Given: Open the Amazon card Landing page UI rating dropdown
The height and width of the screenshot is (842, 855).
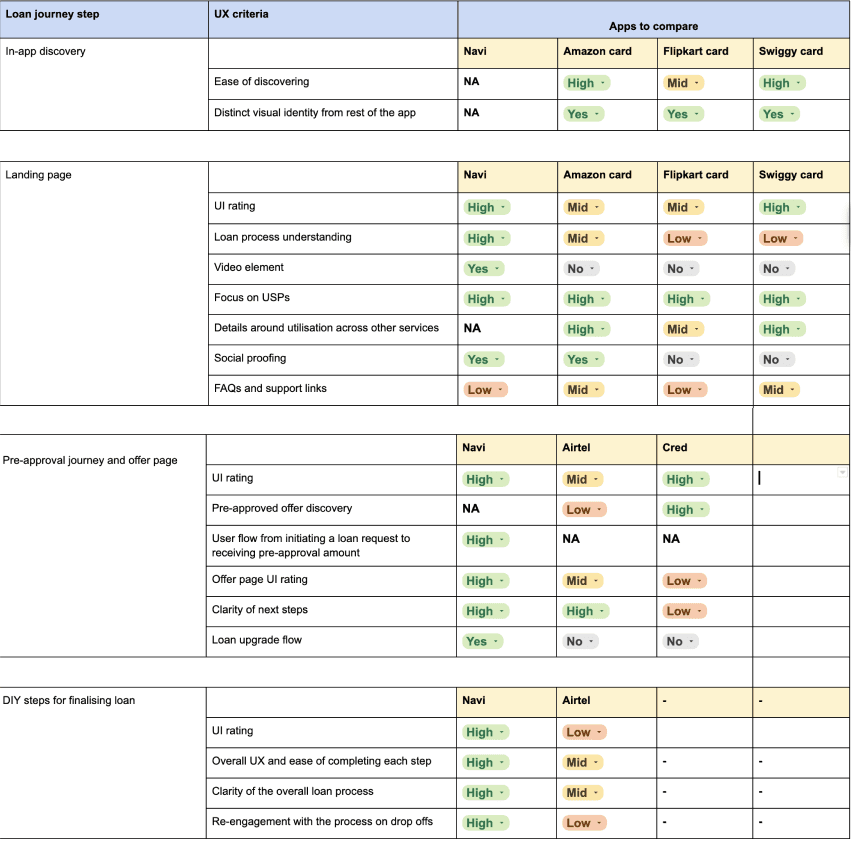Looking at the screenshot, I should 583,208.
